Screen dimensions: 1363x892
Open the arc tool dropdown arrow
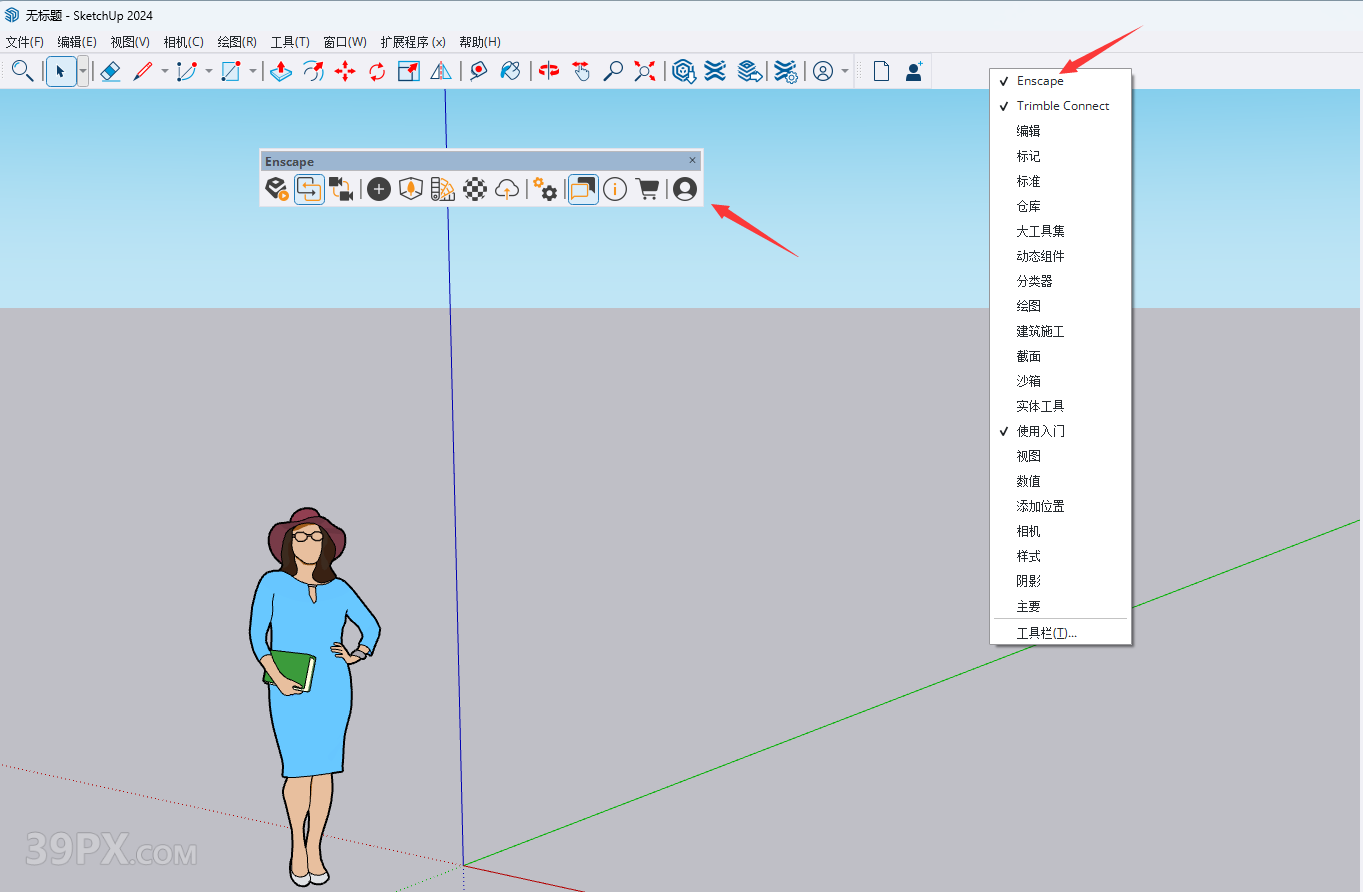point(209,71)
